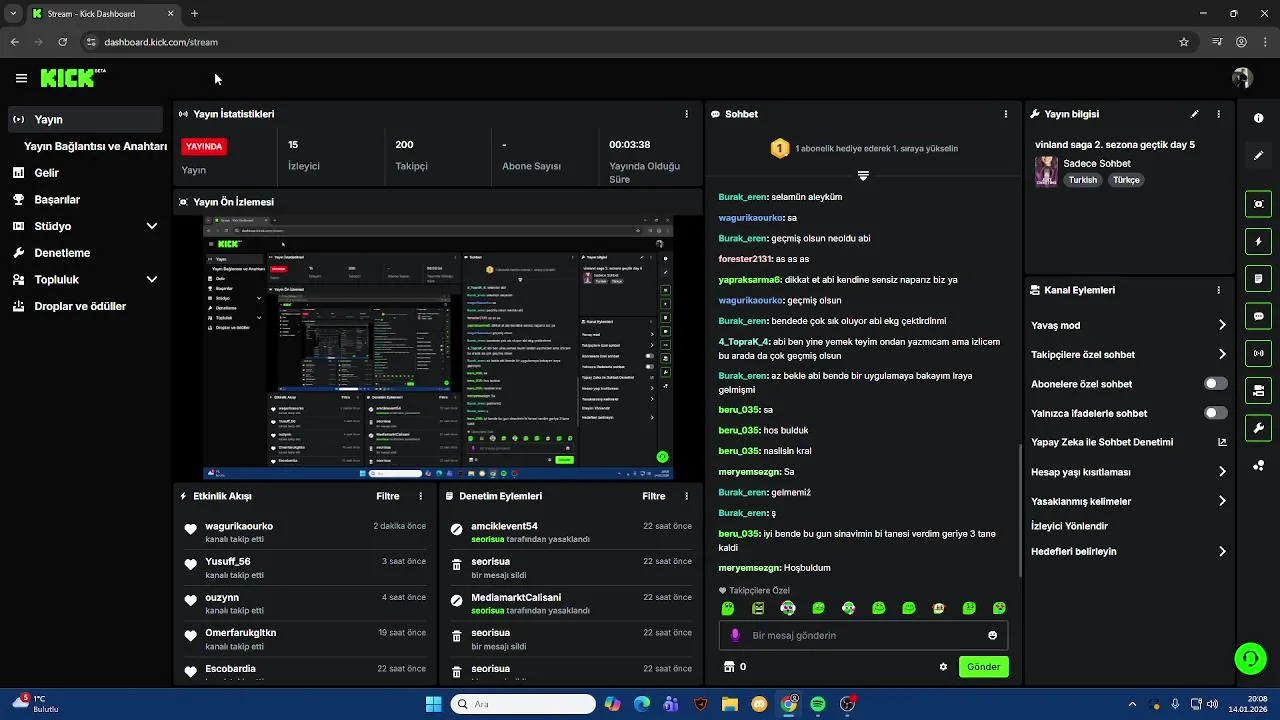Viewport: 1280px width, 720px height.
Task: Click the green Gönder button
Action: (x=983, y=667)
